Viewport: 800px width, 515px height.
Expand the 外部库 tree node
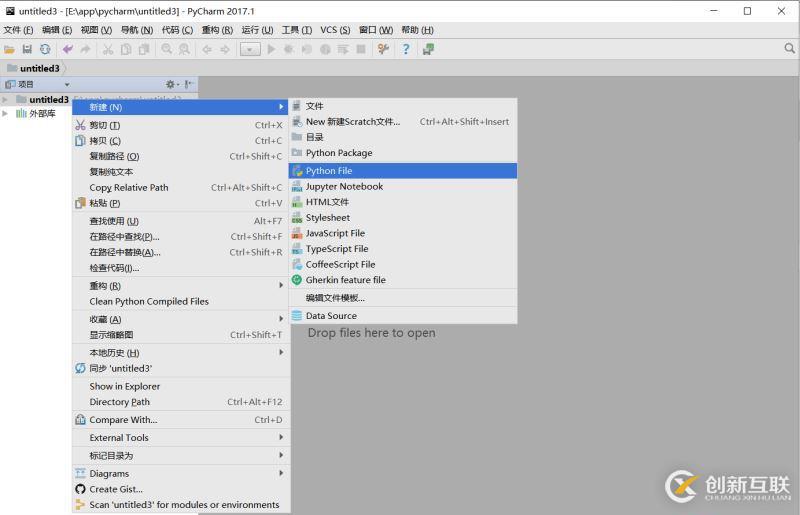5,113
